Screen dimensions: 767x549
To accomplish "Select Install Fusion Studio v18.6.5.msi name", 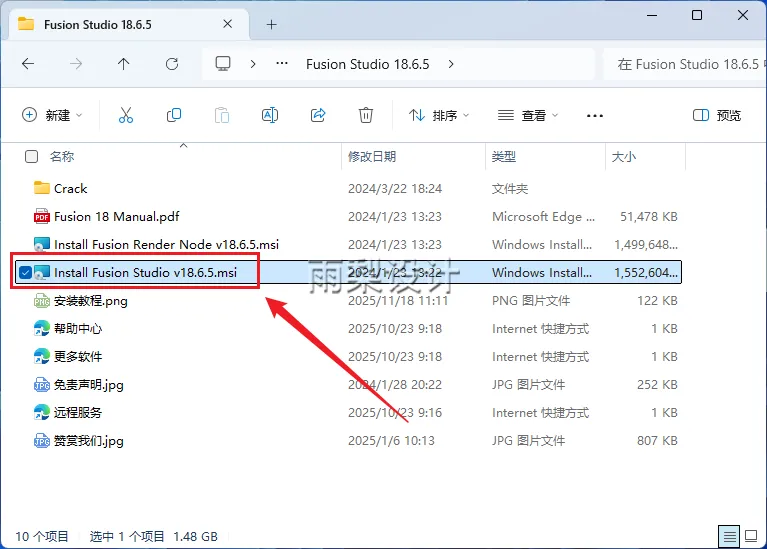I will click(x=145, y=273).
